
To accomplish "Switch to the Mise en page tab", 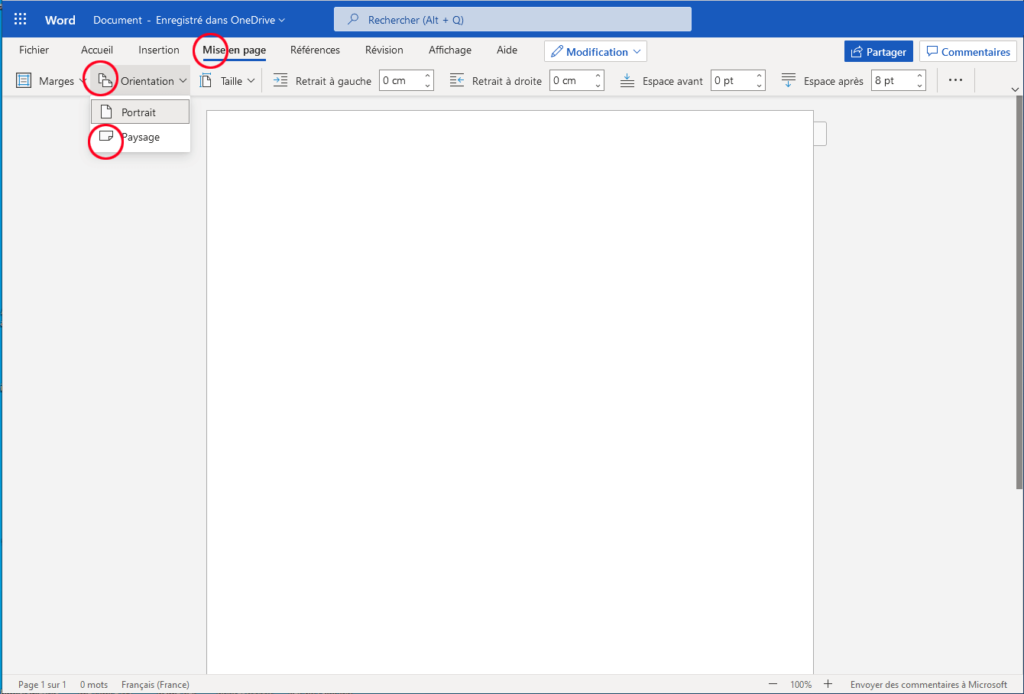I will (234, 50).
